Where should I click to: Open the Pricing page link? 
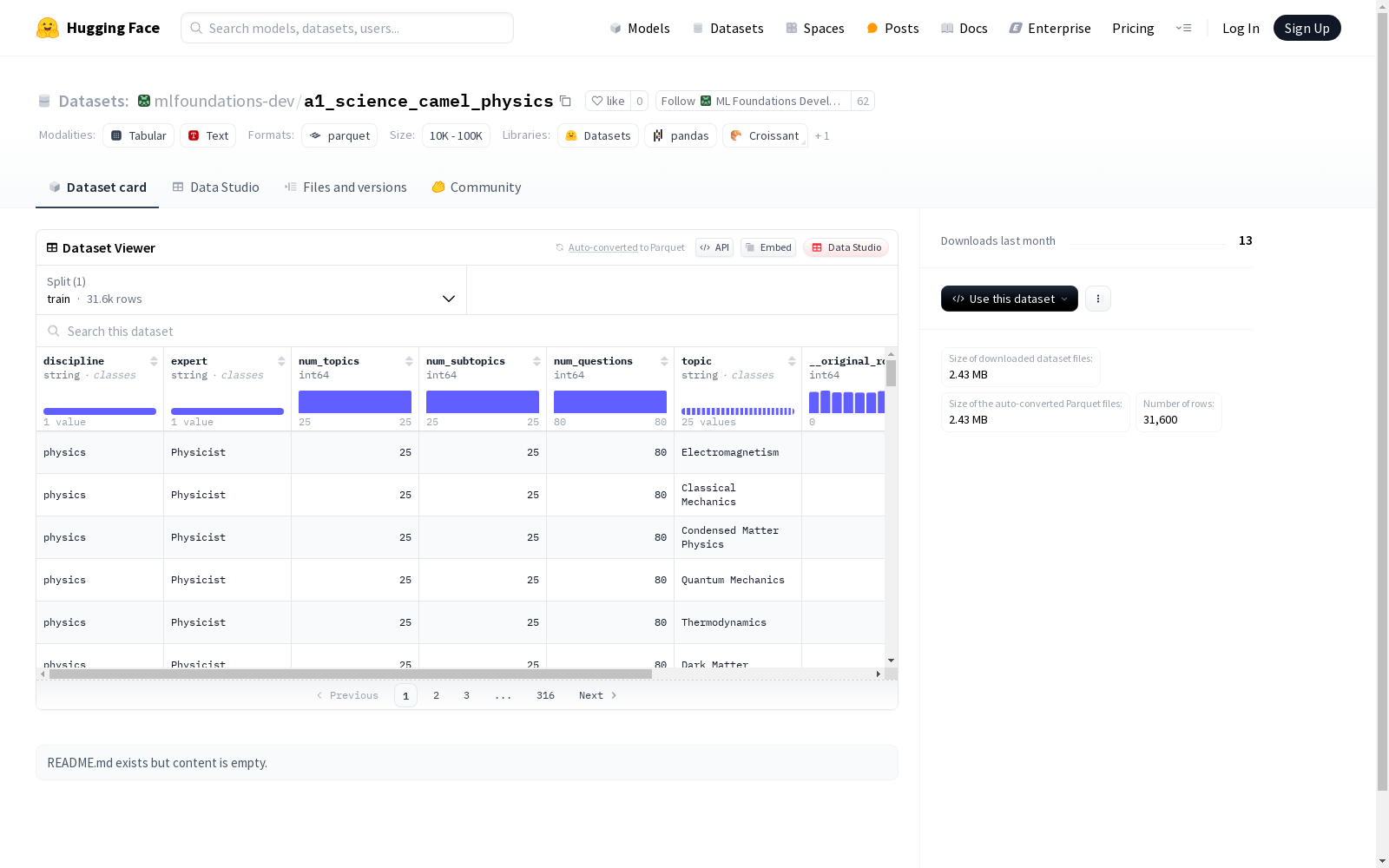(1133, 28)
